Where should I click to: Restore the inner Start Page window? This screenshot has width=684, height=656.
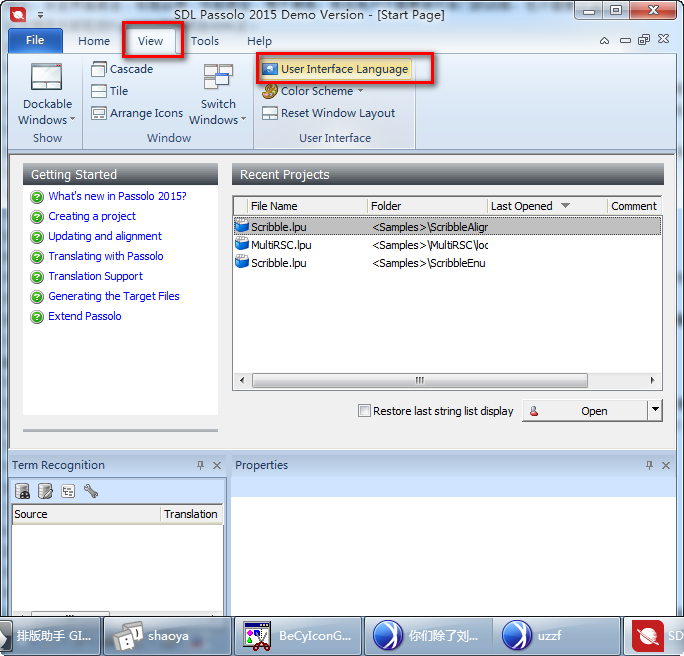[x=644, y=40]
